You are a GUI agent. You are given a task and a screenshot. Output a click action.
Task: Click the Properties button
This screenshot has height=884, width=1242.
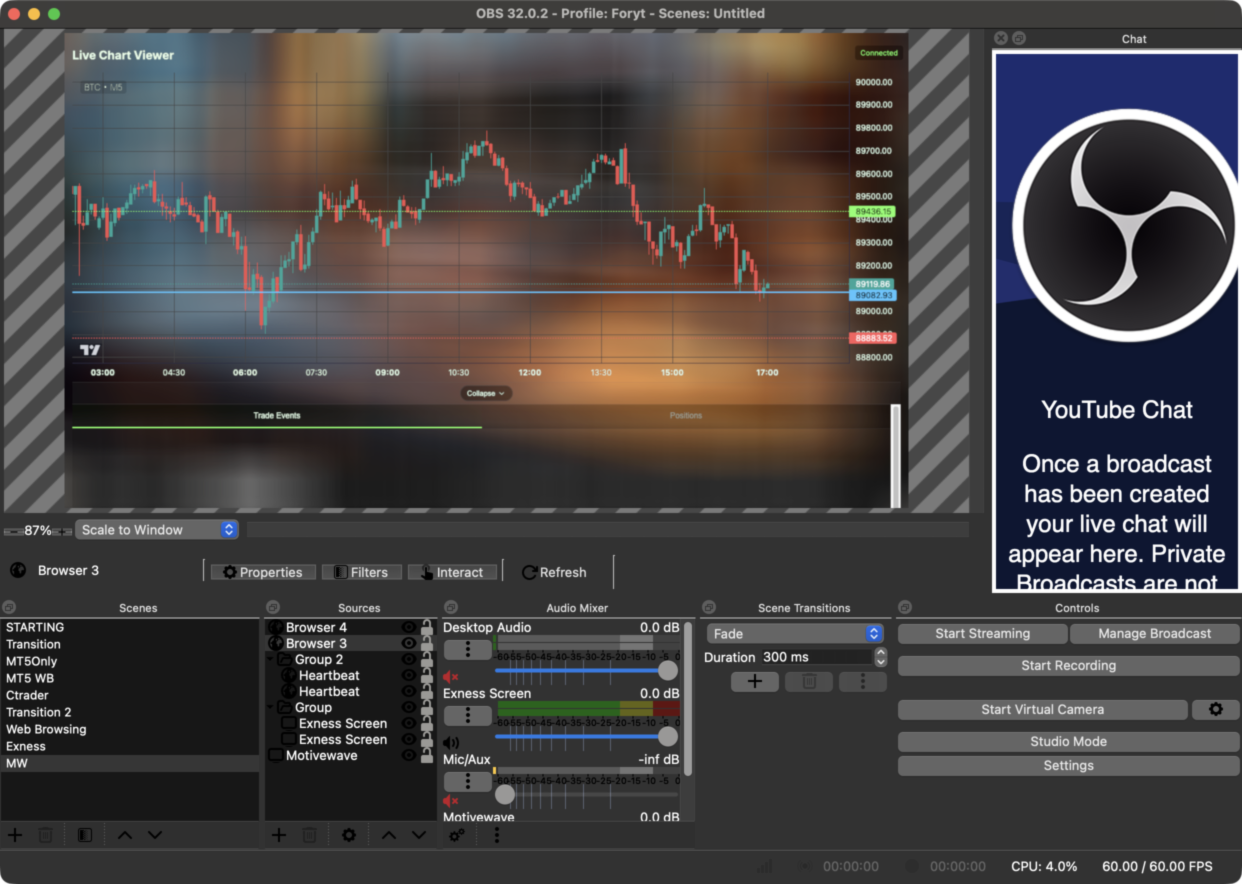point(263,572)
